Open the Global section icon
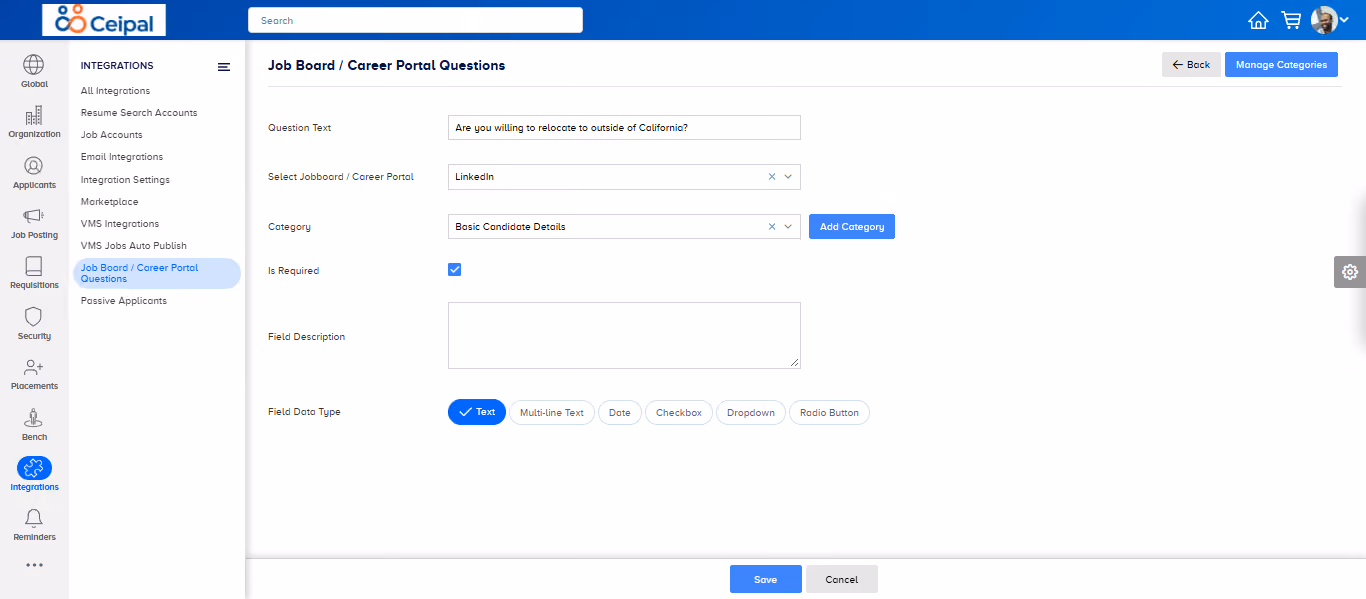 pyautogui.click(x=34, y=65)
